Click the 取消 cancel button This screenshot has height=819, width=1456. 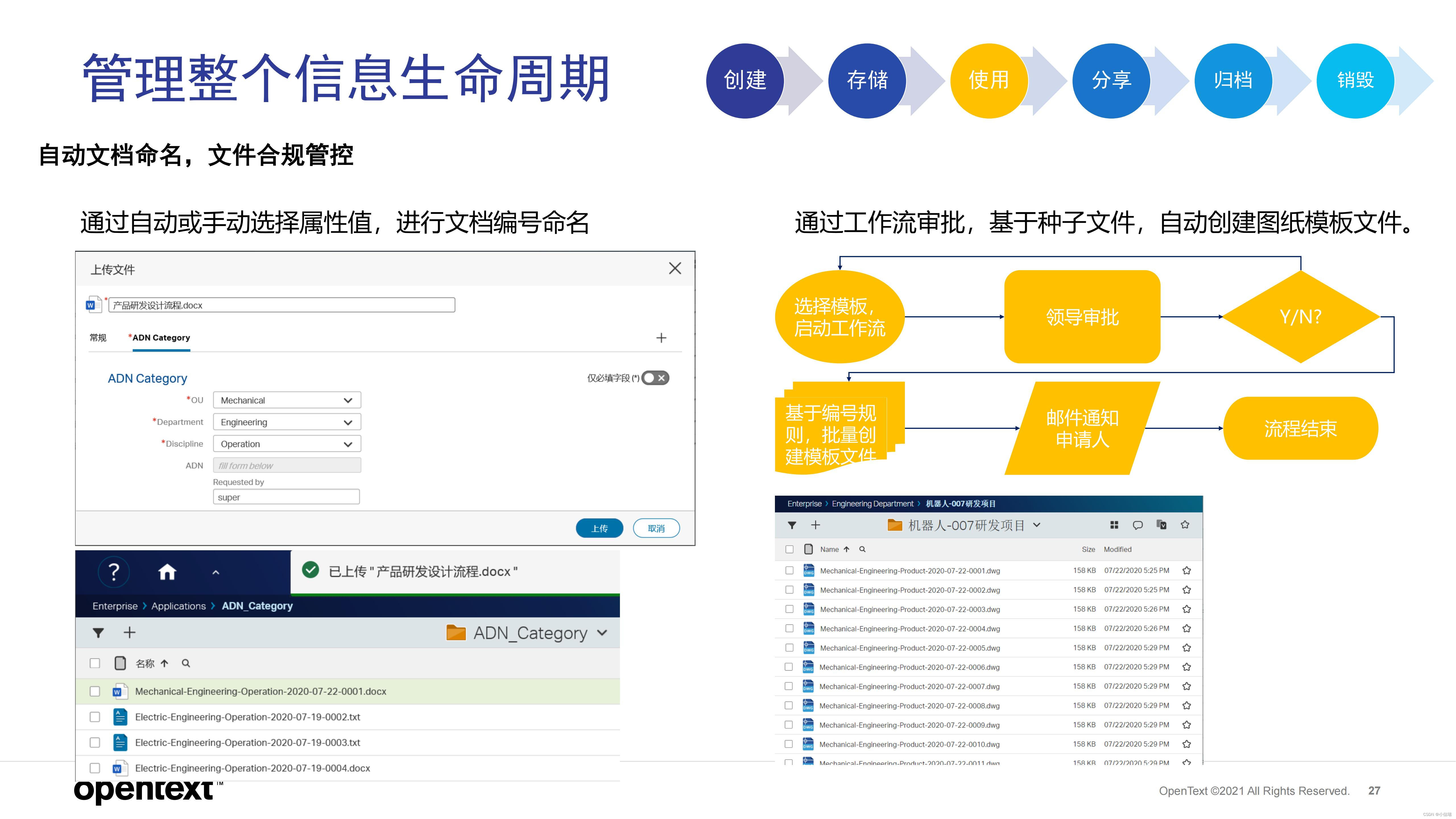(x=656, y=528)
